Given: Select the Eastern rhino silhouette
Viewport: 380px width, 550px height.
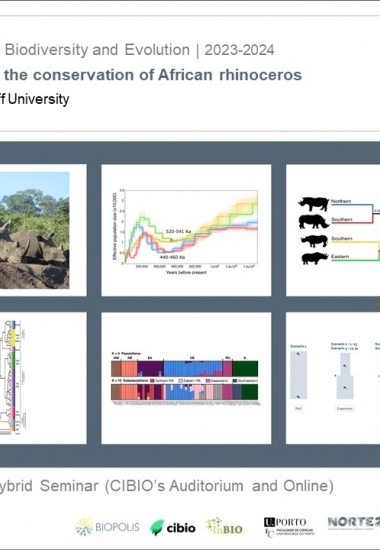Looking at the screenshot, I should click(315, 259).
